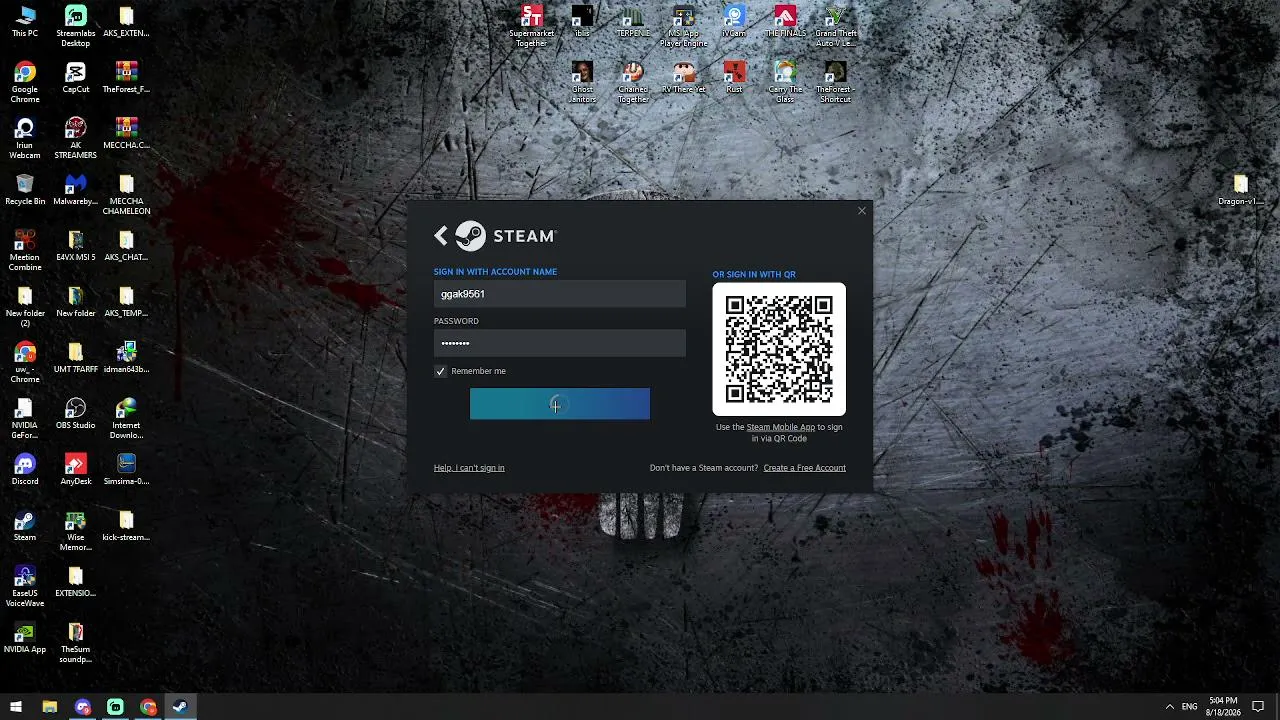Select the OBS Studio shortcut

click(76, 414)
